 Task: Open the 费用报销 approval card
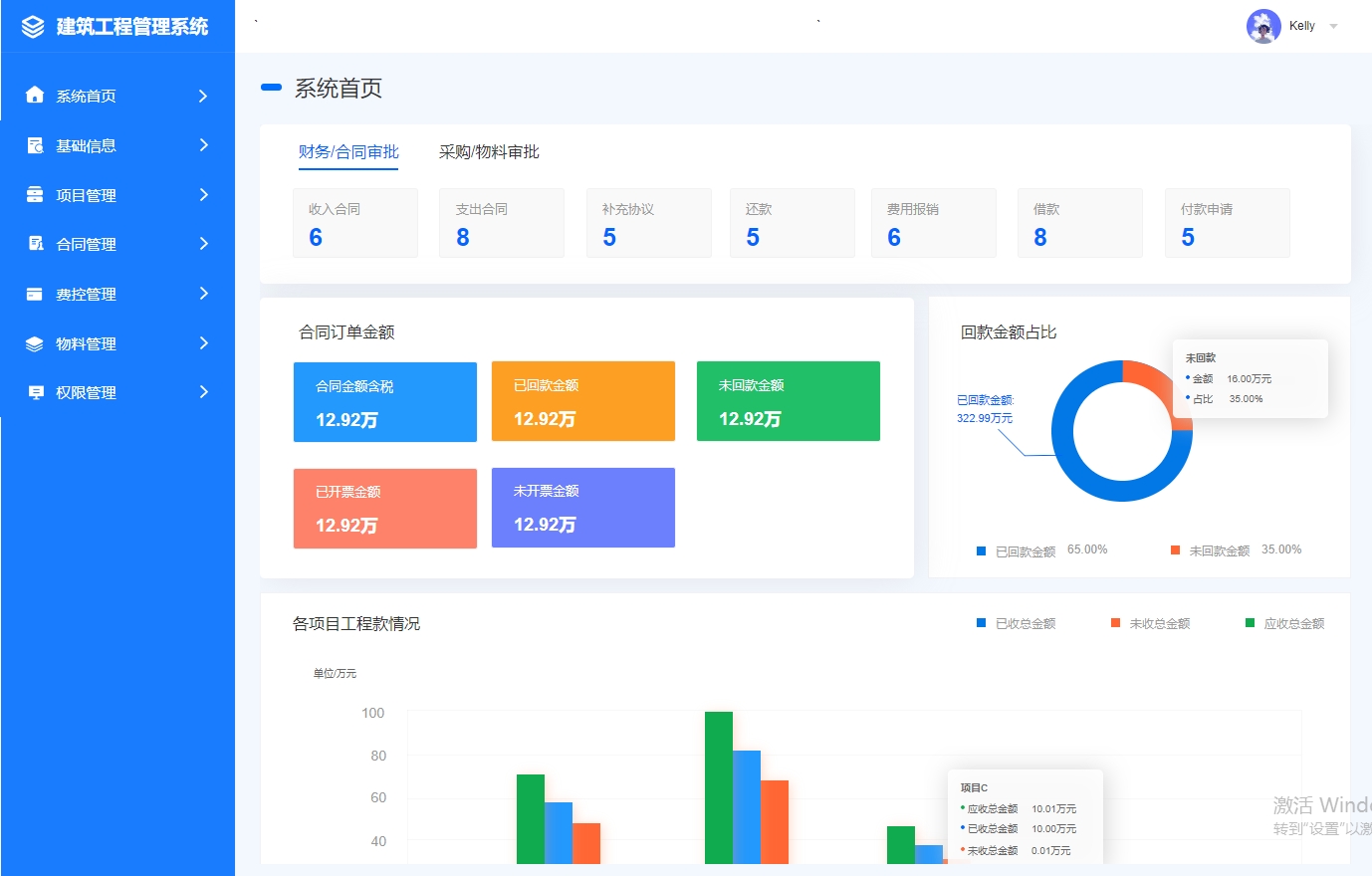click(934, 223)
